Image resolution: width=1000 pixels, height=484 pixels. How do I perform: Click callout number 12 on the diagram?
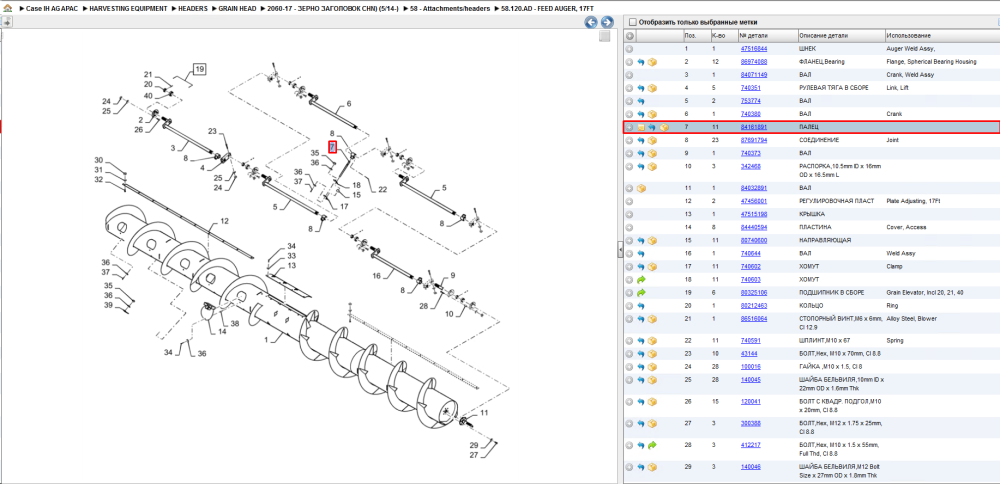[x=224, y=221]
